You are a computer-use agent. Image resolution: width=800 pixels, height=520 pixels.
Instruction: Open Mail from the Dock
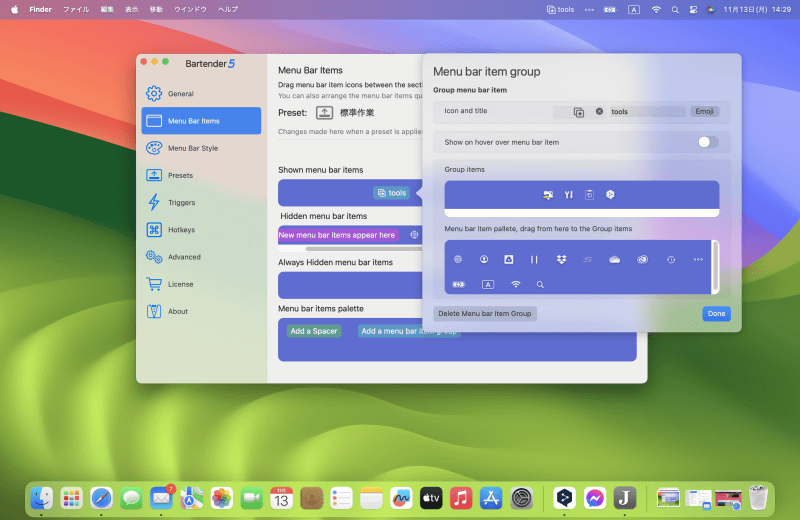click(161, 498)
